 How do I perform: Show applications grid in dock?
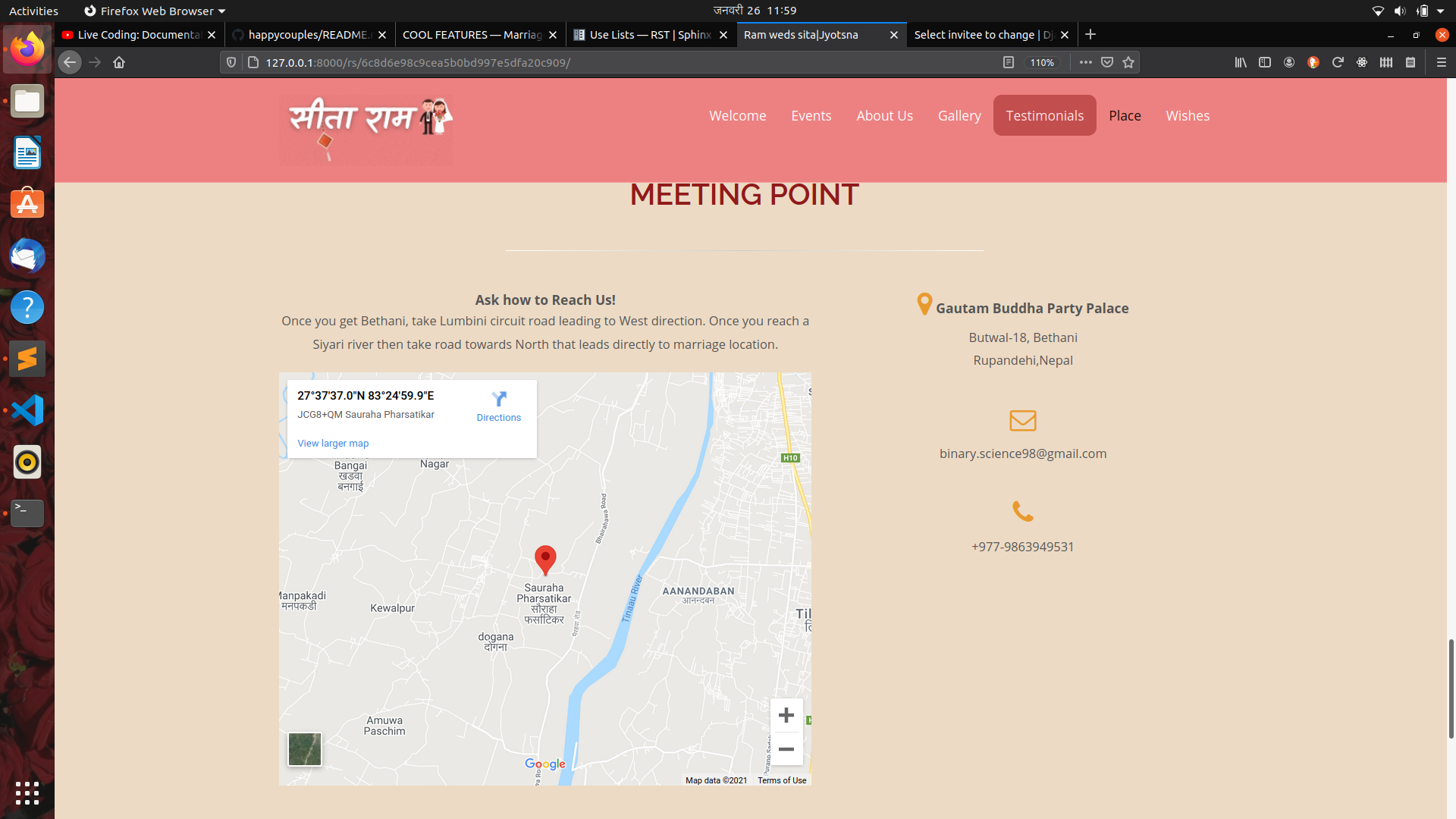[27, 792]
